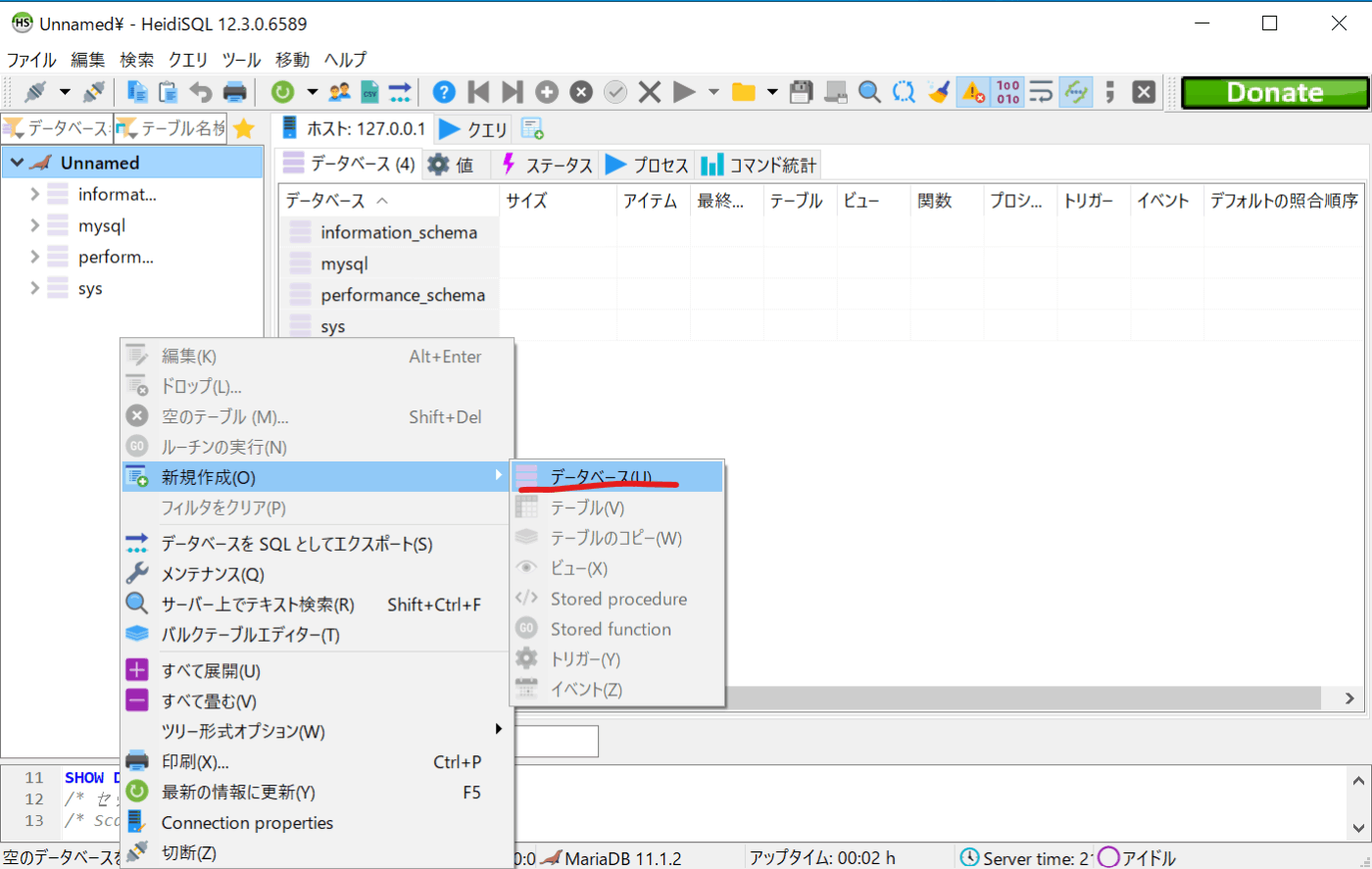Click the connect to server plug icon

[x=35, y=92]
